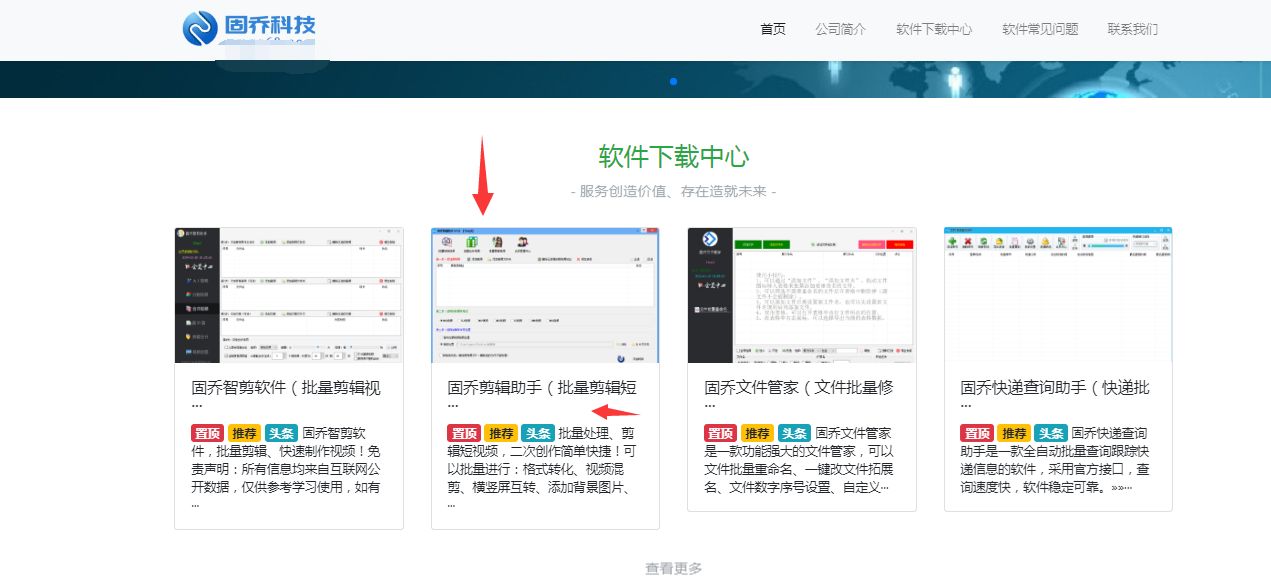Open the 固乔智剪软件 screenshot thumbnail

coord(289,295)
